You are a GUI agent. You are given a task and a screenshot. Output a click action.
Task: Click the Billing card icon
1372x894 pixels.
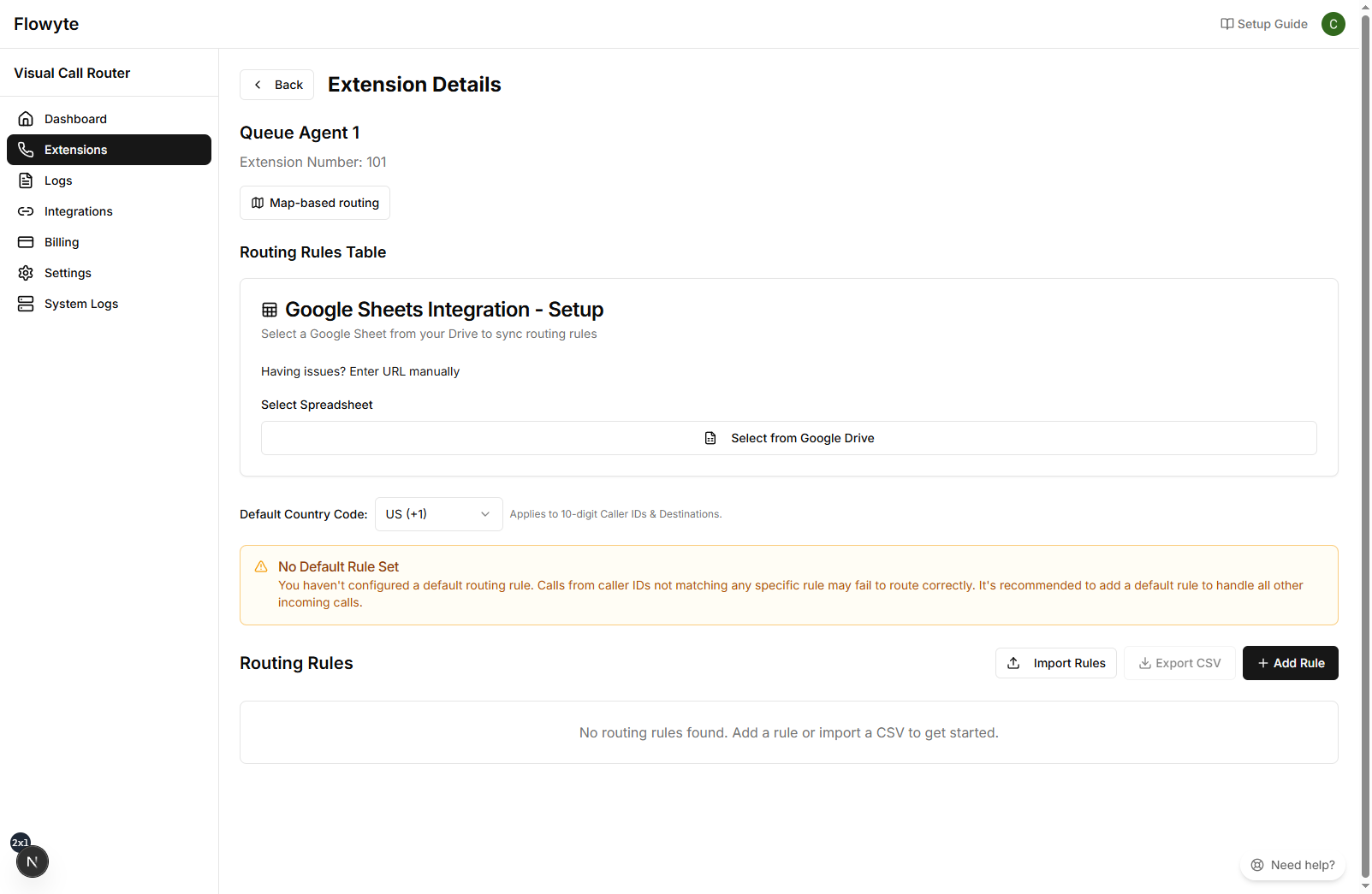pos(26,241)
